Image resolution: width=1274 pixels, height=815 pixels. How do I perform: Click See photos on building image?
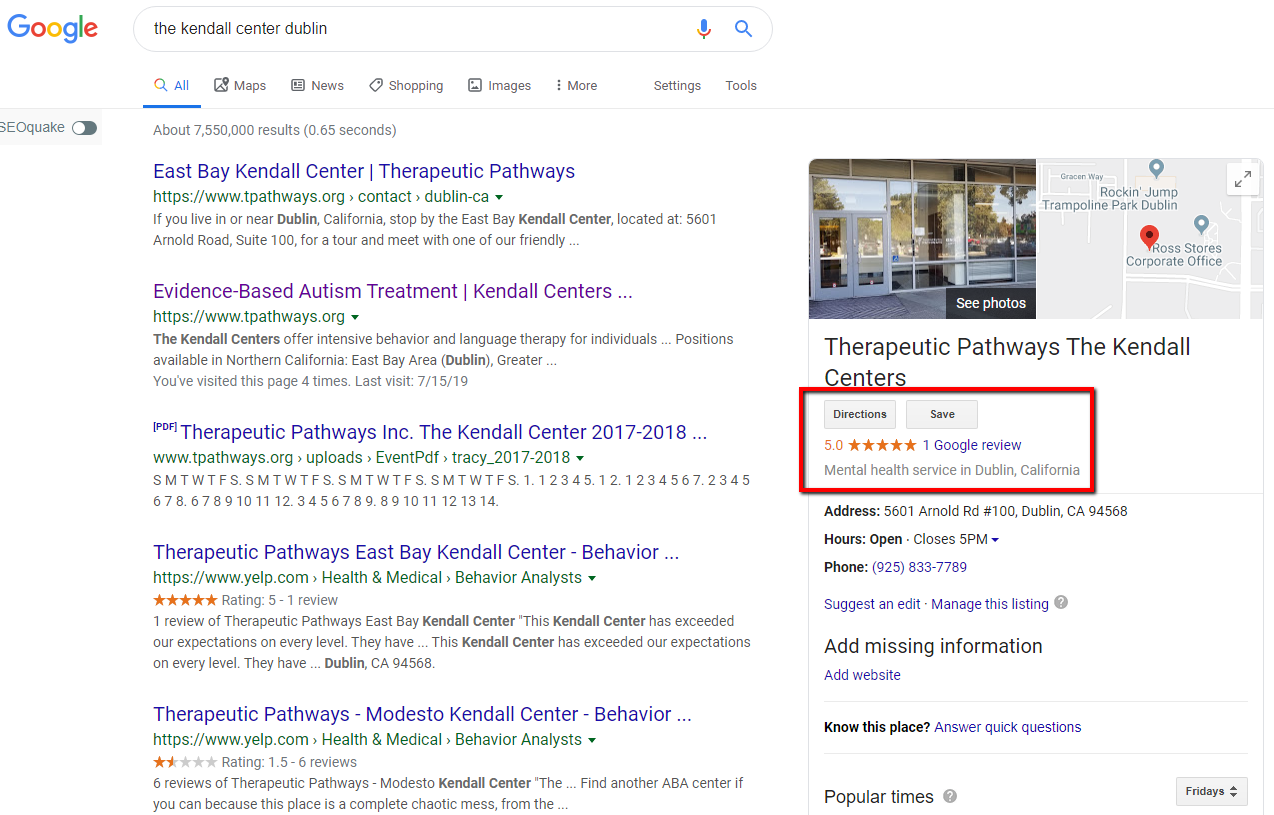pyautogui.click(x=990, y=303)
